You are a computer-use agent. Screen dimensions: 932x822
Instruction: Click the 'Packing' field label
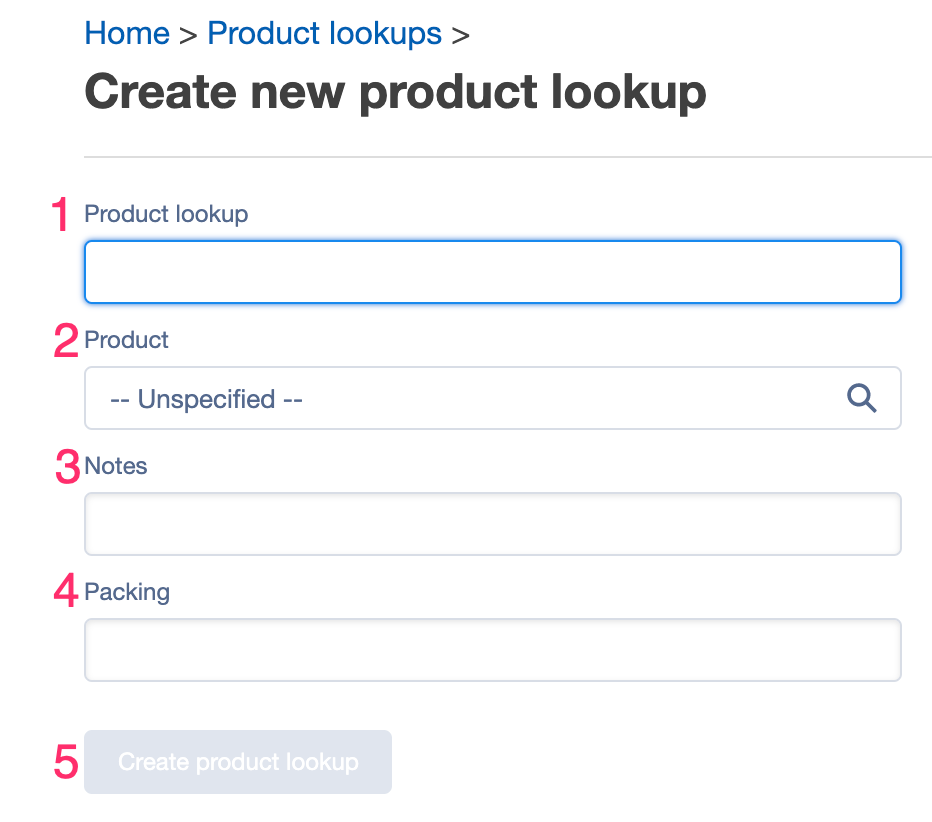click(x=127, y=592)
